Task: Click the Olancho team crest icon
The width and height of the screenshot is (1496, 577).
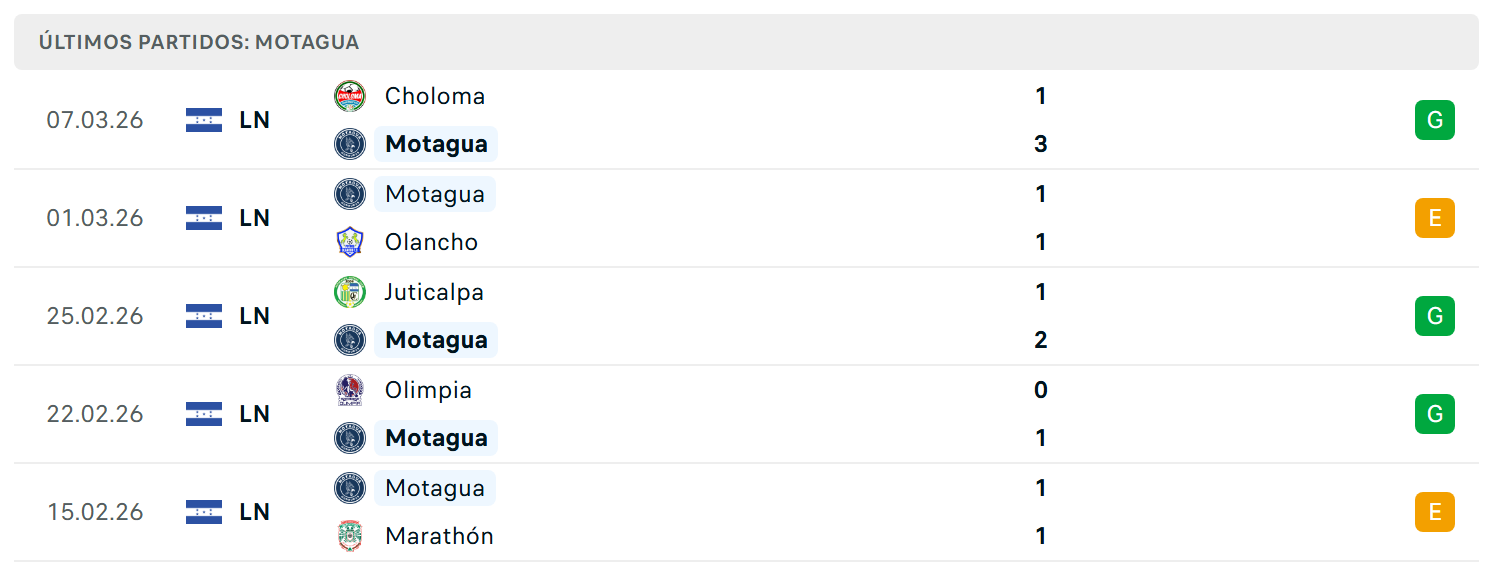Action: [x=350, y=242]
